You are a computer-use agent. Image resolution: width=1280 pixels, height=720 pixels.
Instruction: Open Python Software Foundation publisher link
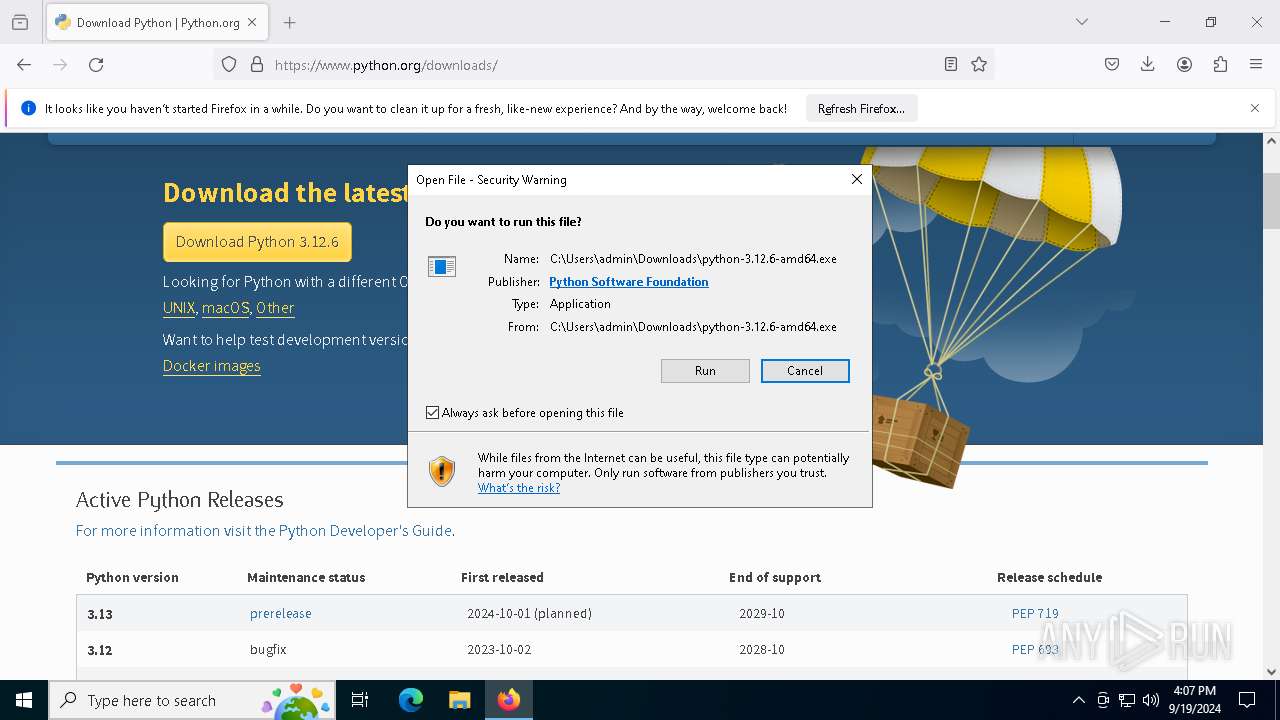(629, 282)
